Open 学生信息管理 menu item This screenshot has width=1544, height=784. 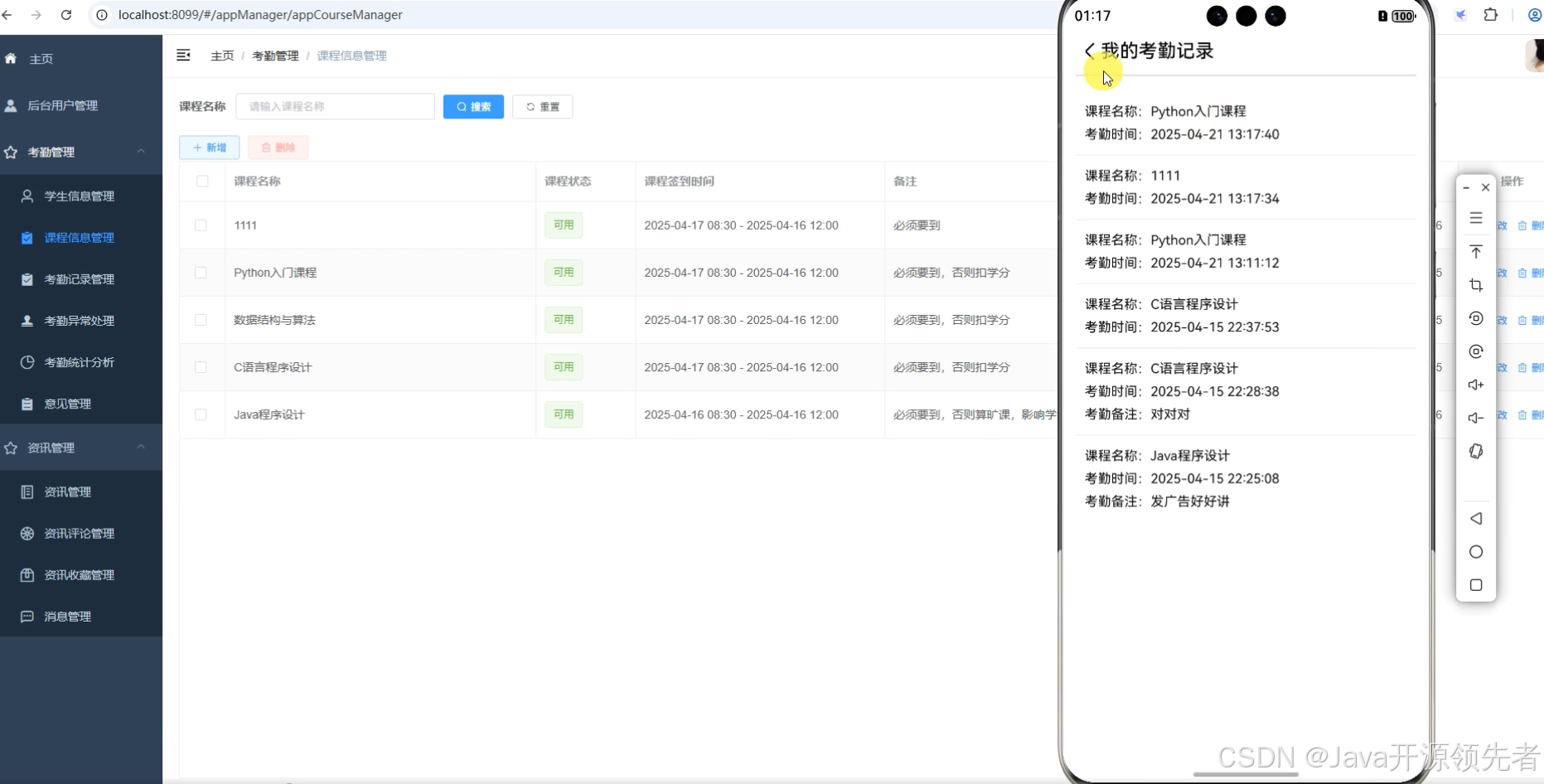(x=81, y=196)
